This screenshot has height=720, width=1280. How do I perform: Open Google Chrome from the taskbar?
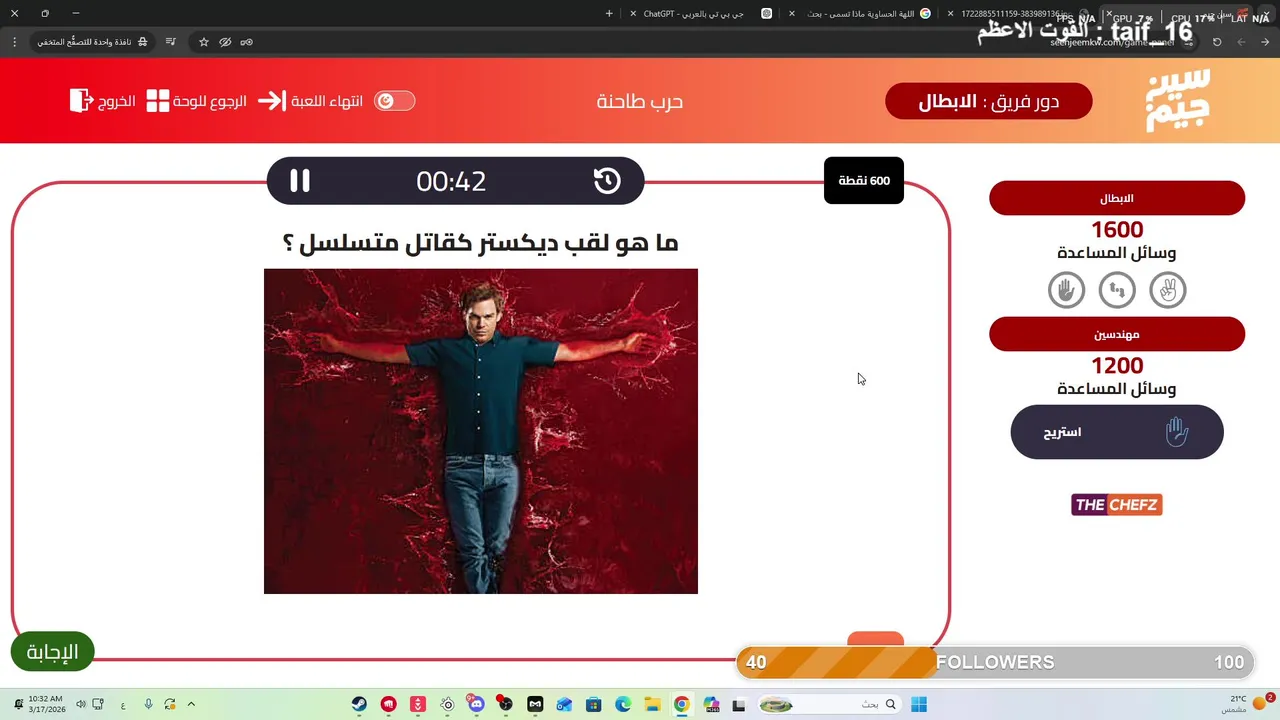tap(681, 705)
